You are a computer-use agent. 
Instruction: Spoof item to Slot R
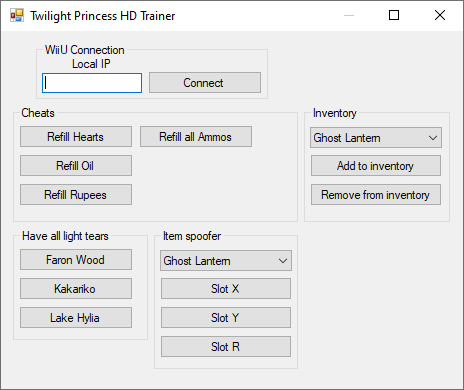pos(226,347)
